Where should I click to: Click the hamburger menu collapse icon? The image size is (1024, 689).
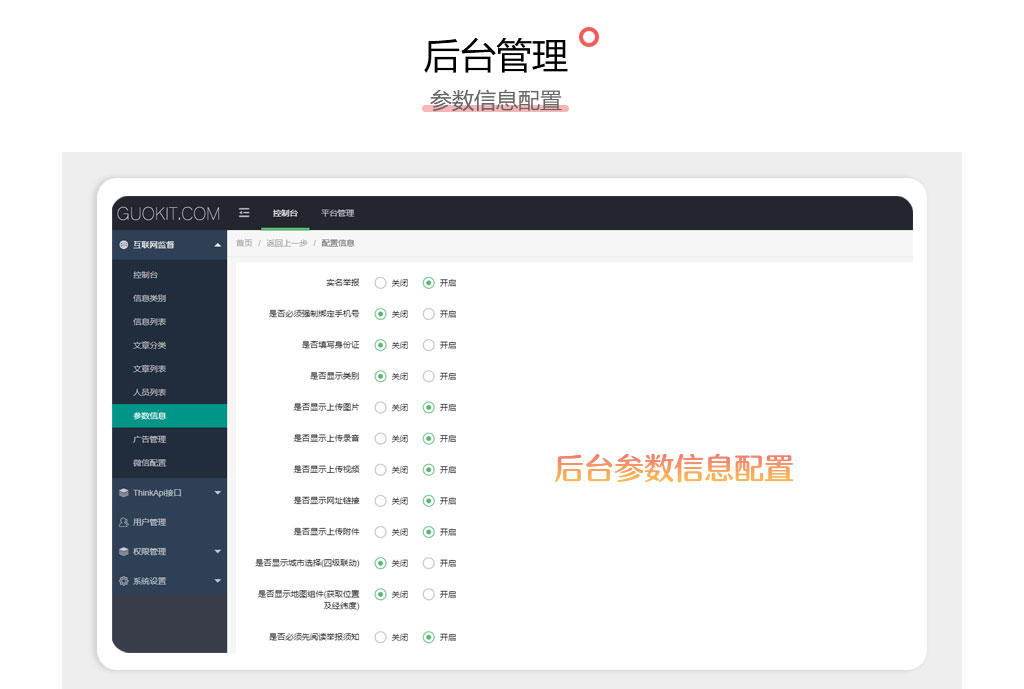click(x=244, y=213)
